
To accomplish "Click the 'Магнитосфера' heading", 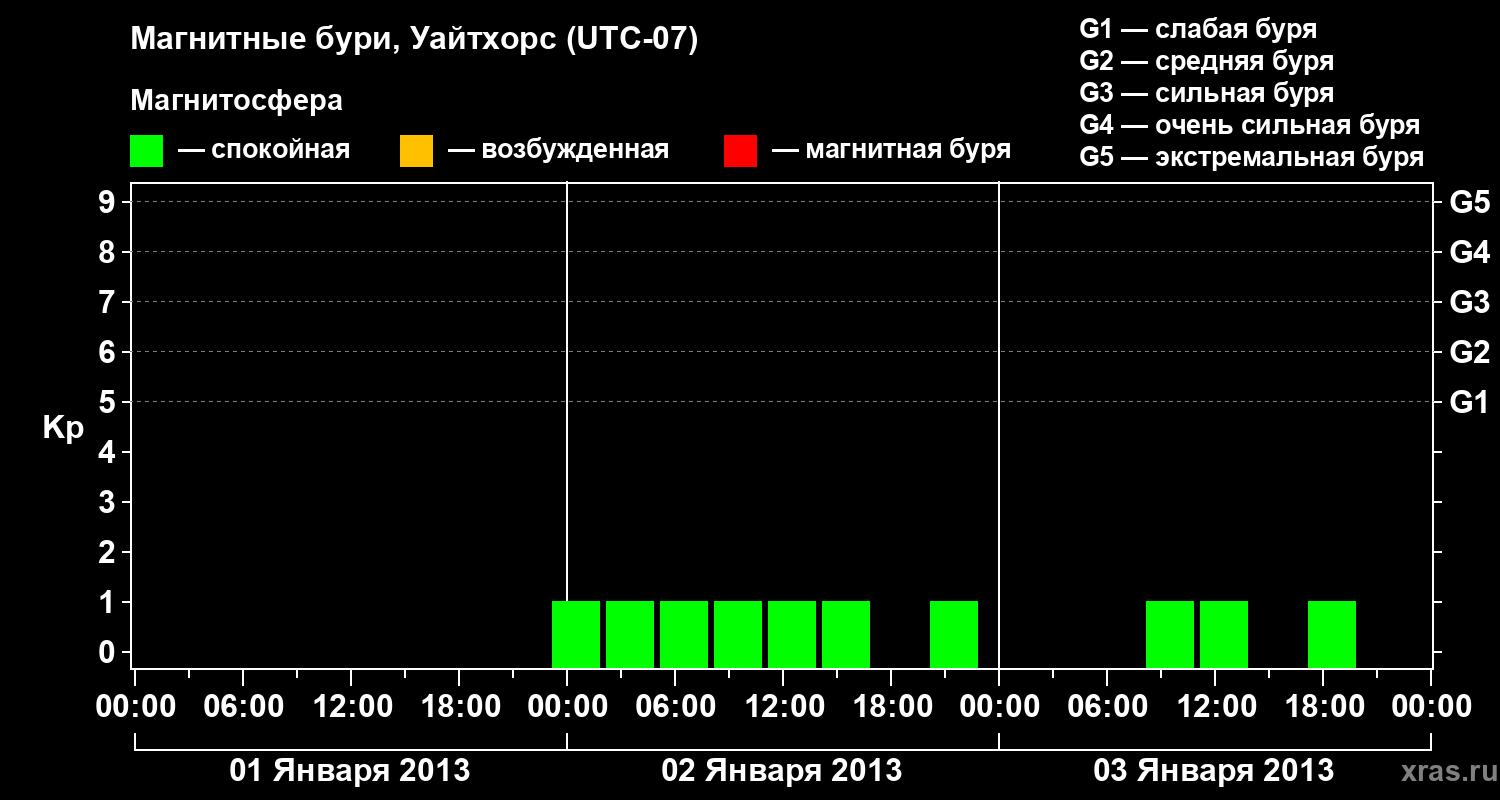I will click(236, 102).
